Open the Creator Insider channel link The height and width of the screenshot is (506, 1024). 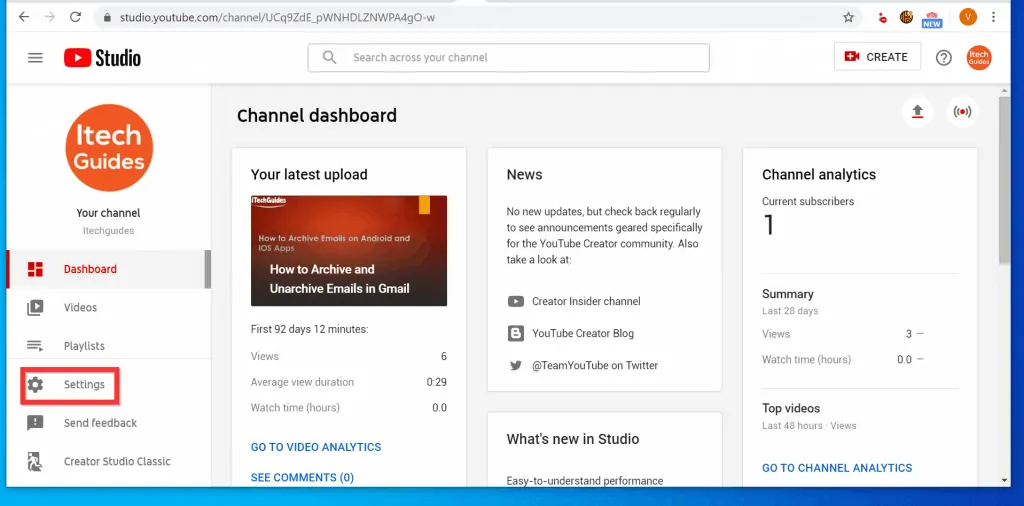[586, 302]
